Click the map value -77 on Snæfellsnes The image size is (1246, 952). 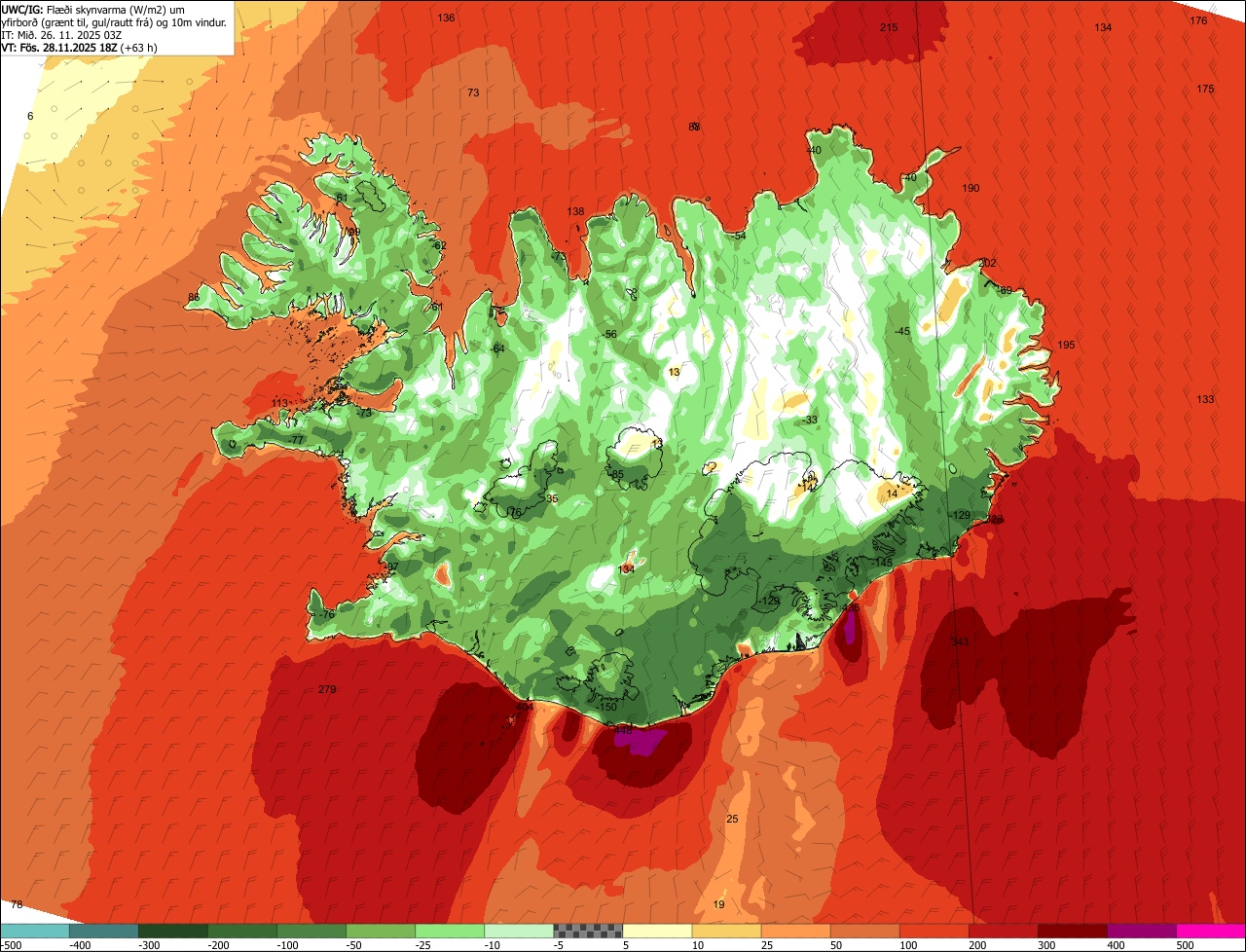(296, 440)
